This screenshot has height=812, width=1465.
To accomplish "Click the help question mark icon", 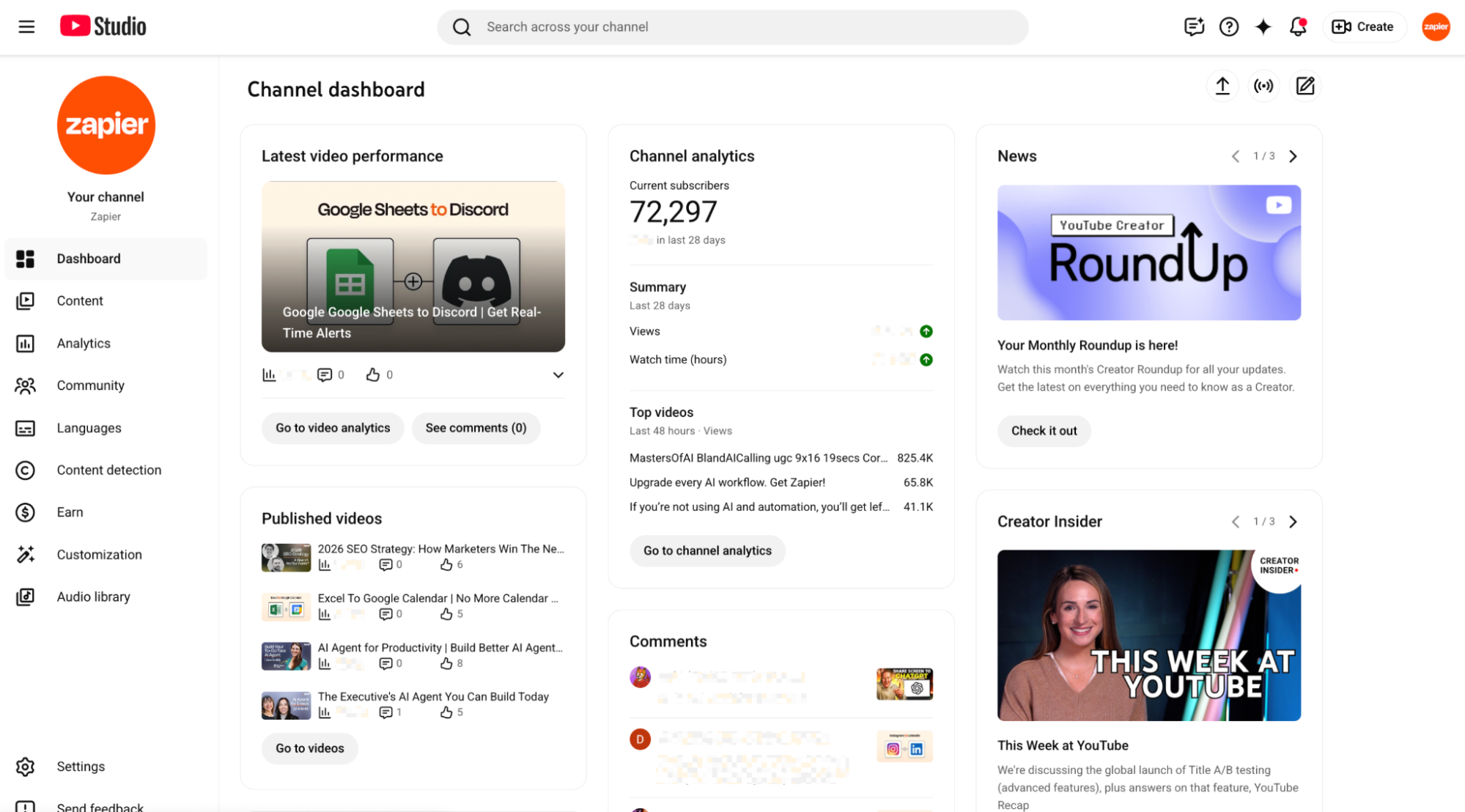I will (x=1229, y=26).
